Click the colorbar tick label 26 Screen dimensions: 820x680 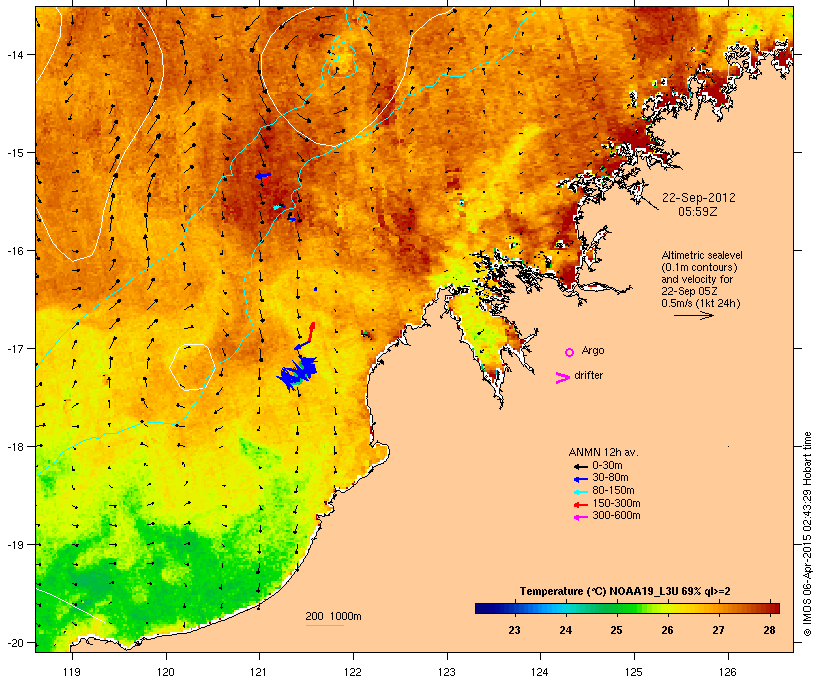[x=667, y=630]
